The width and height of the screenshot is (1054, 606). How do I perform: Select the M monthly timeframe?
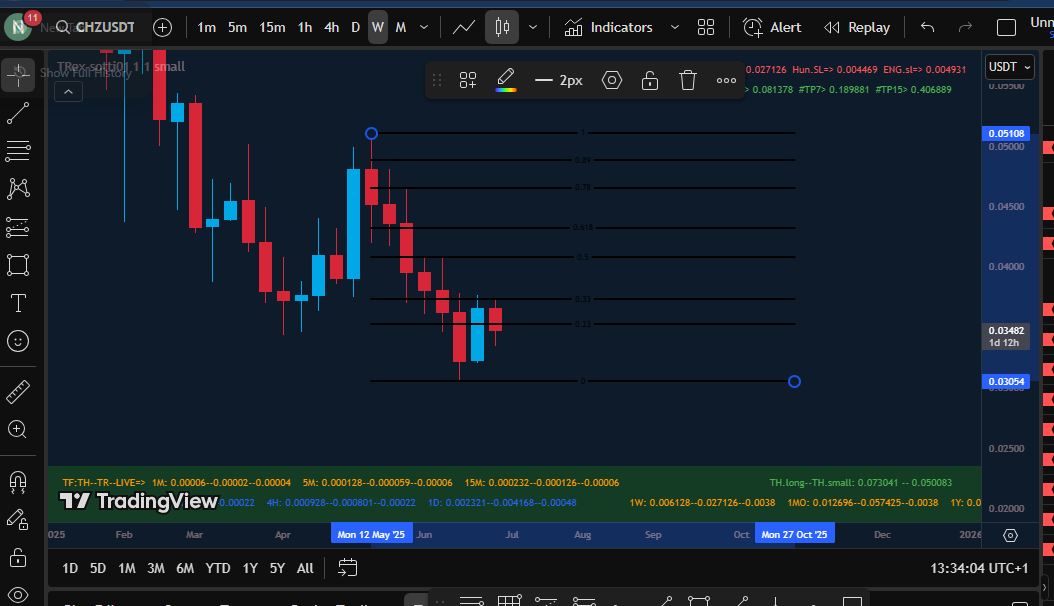[x=401, y=28]
